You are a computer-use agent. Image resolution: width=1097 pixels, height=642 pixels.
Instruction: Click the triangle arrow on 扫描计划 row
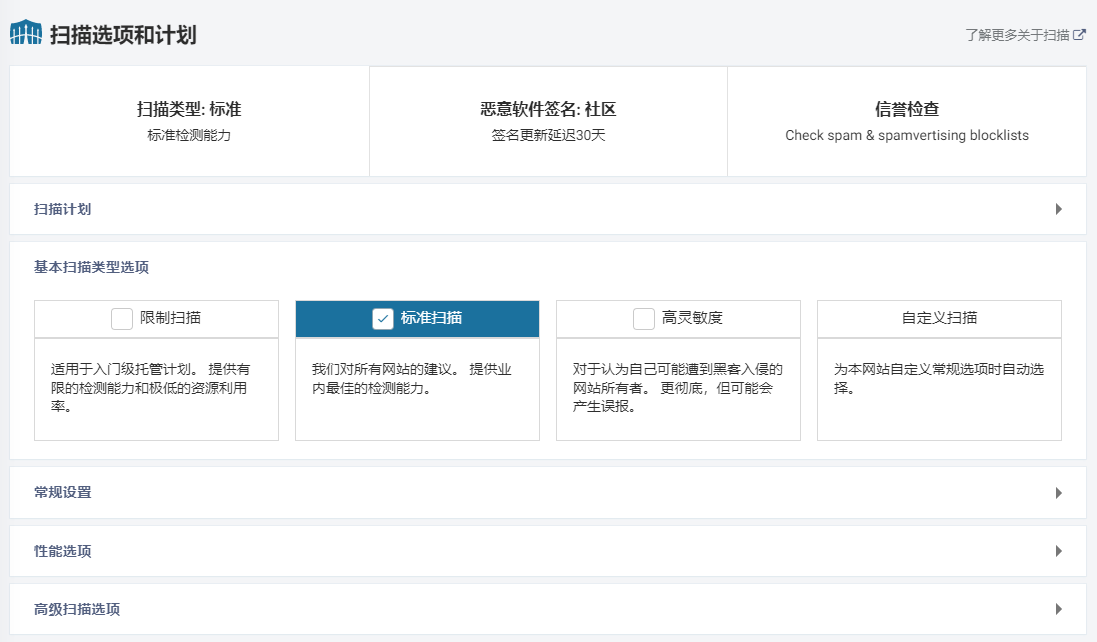pos(1058,209)
